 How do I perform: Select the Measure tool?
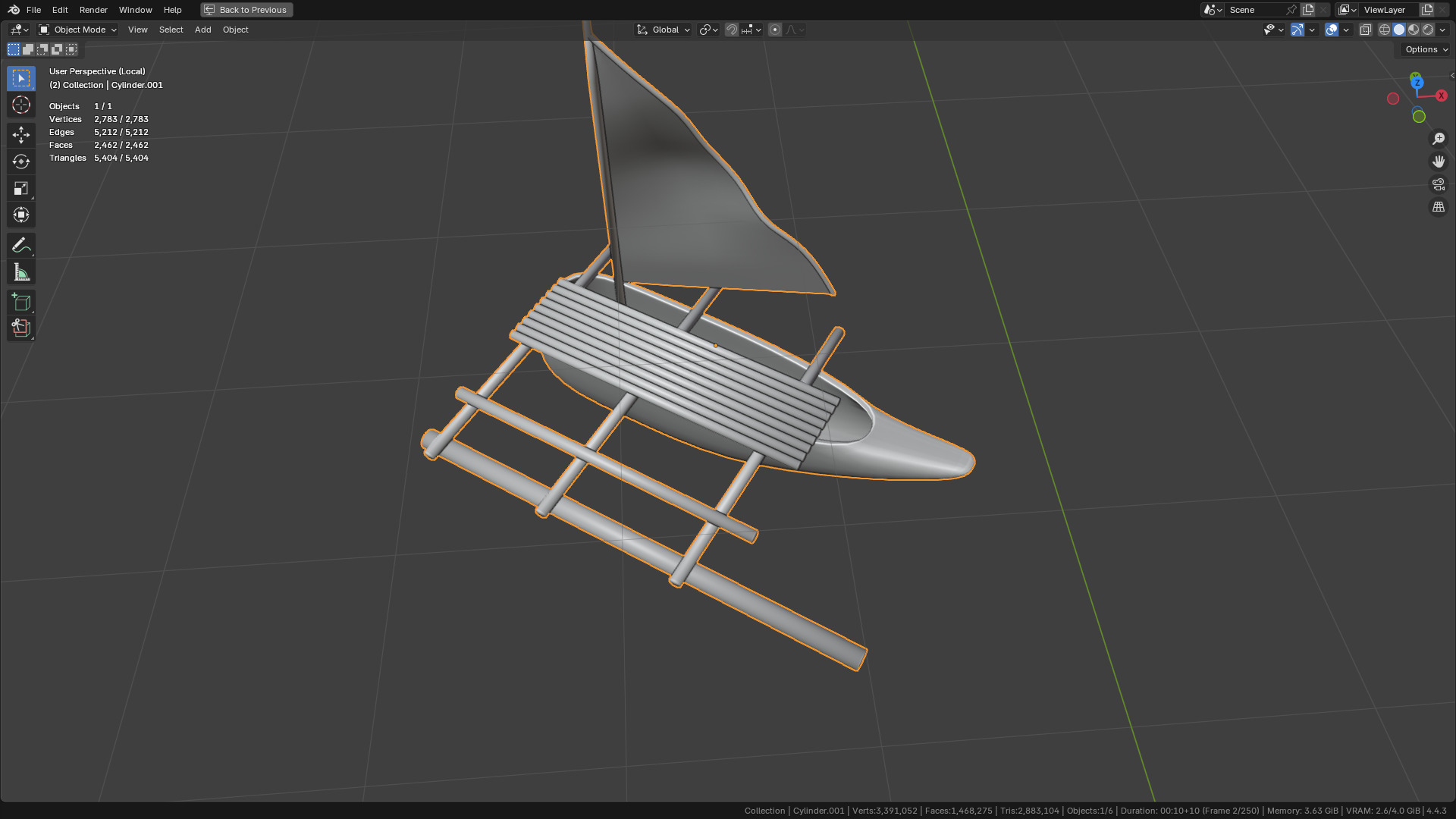pyautogui.click(x=21, y=272)
